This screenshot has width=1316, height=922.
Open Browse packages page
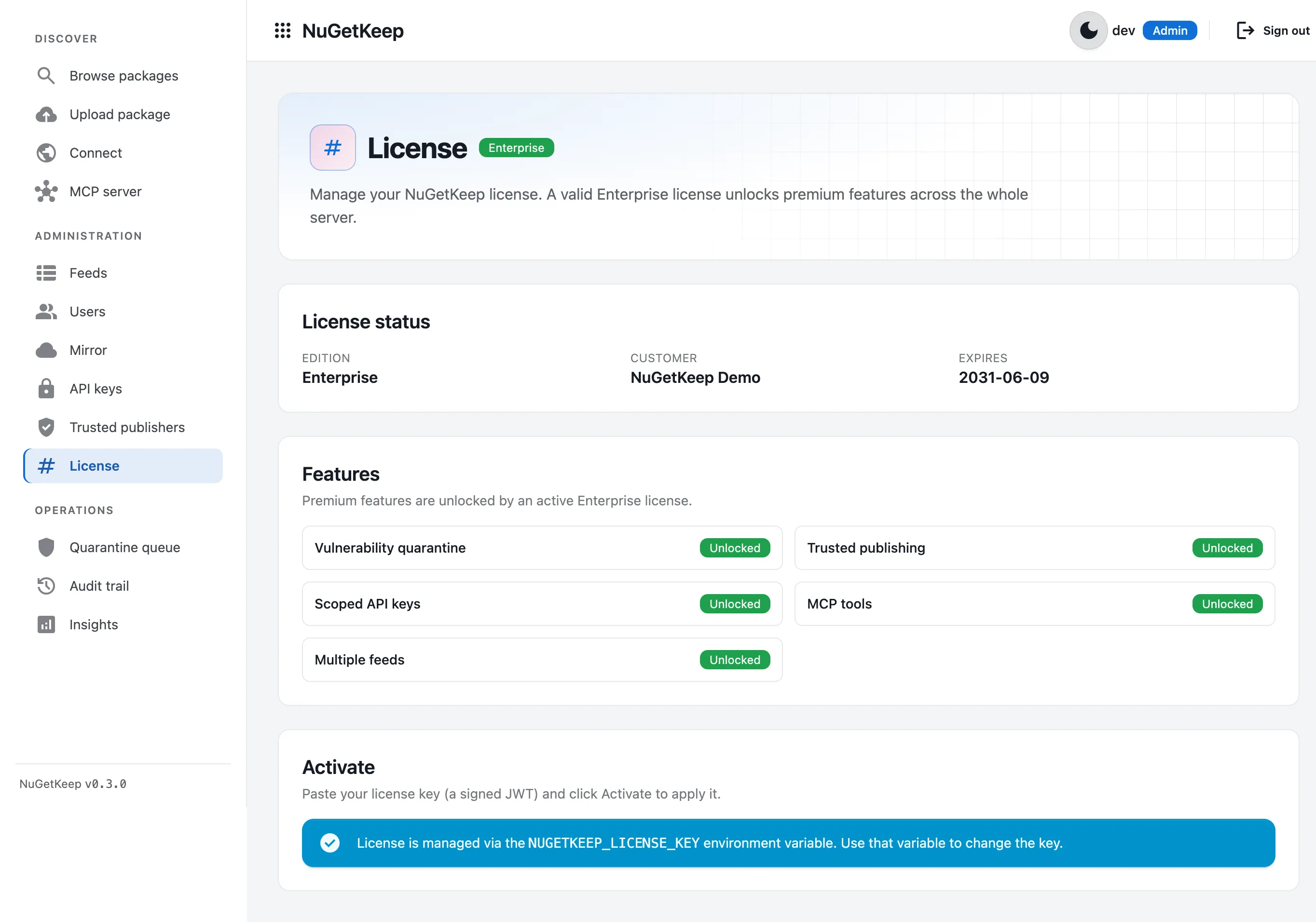pos(124,76)
